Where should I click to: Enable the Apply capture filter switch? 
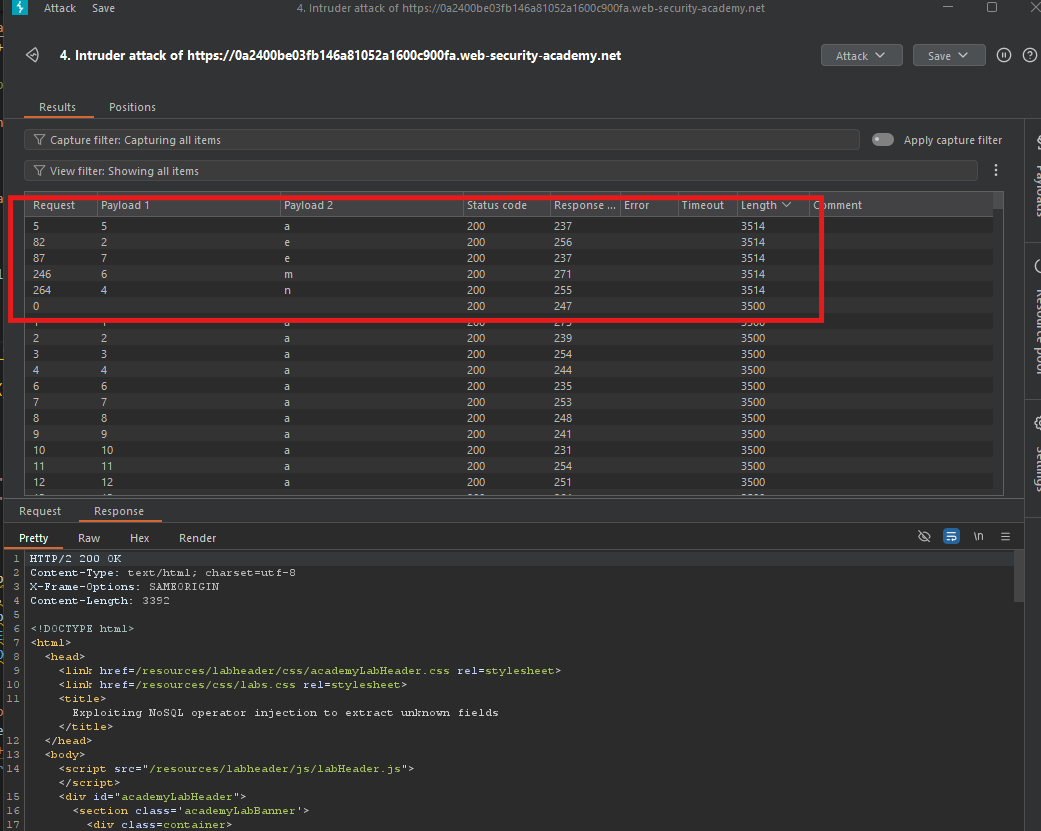coord(882,139)
